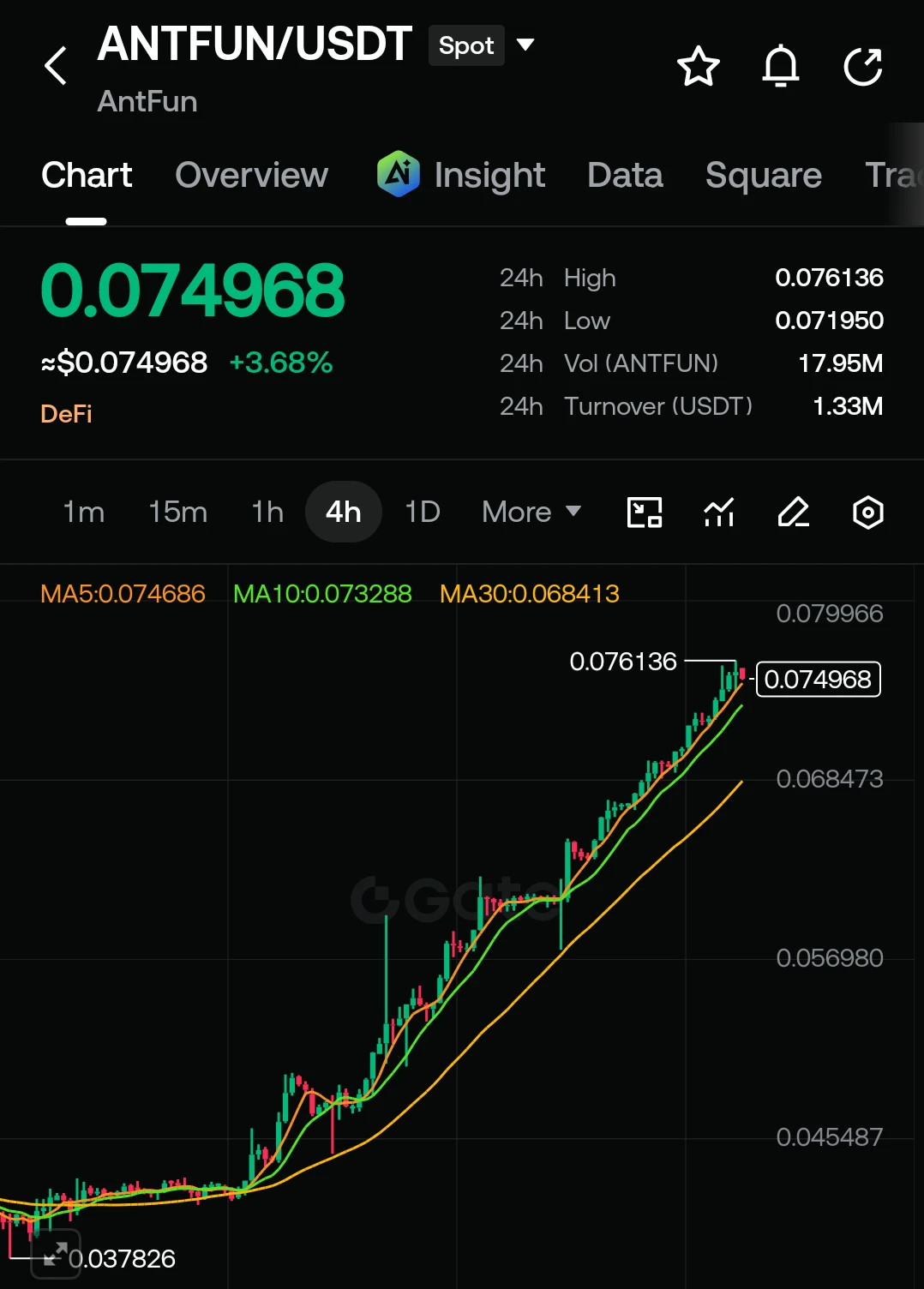Tap the +3.68% change value
This screenshot has height=1289, width=924.
point(280,363)
